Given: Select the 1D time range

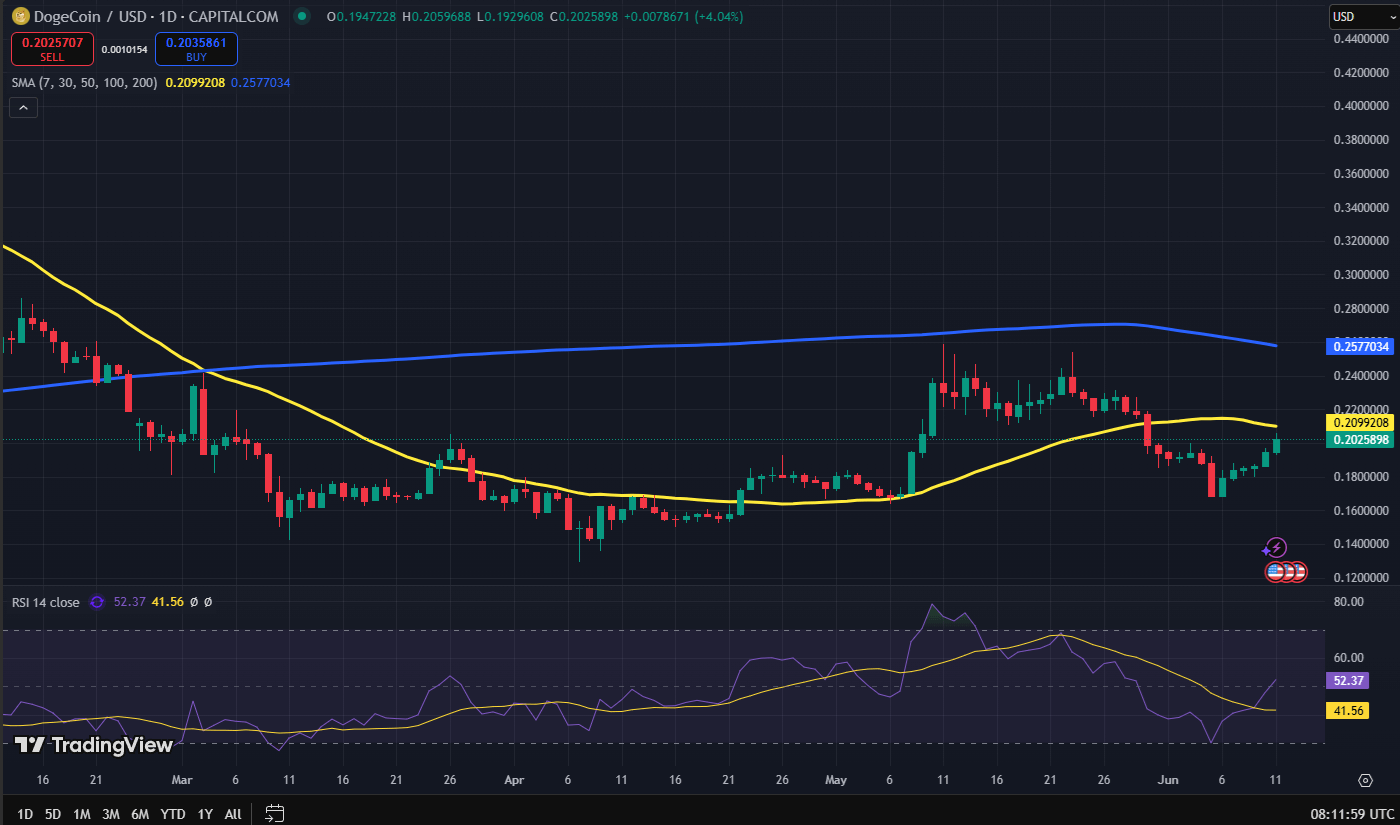Looking at the screenshot, I should point(26,814).
